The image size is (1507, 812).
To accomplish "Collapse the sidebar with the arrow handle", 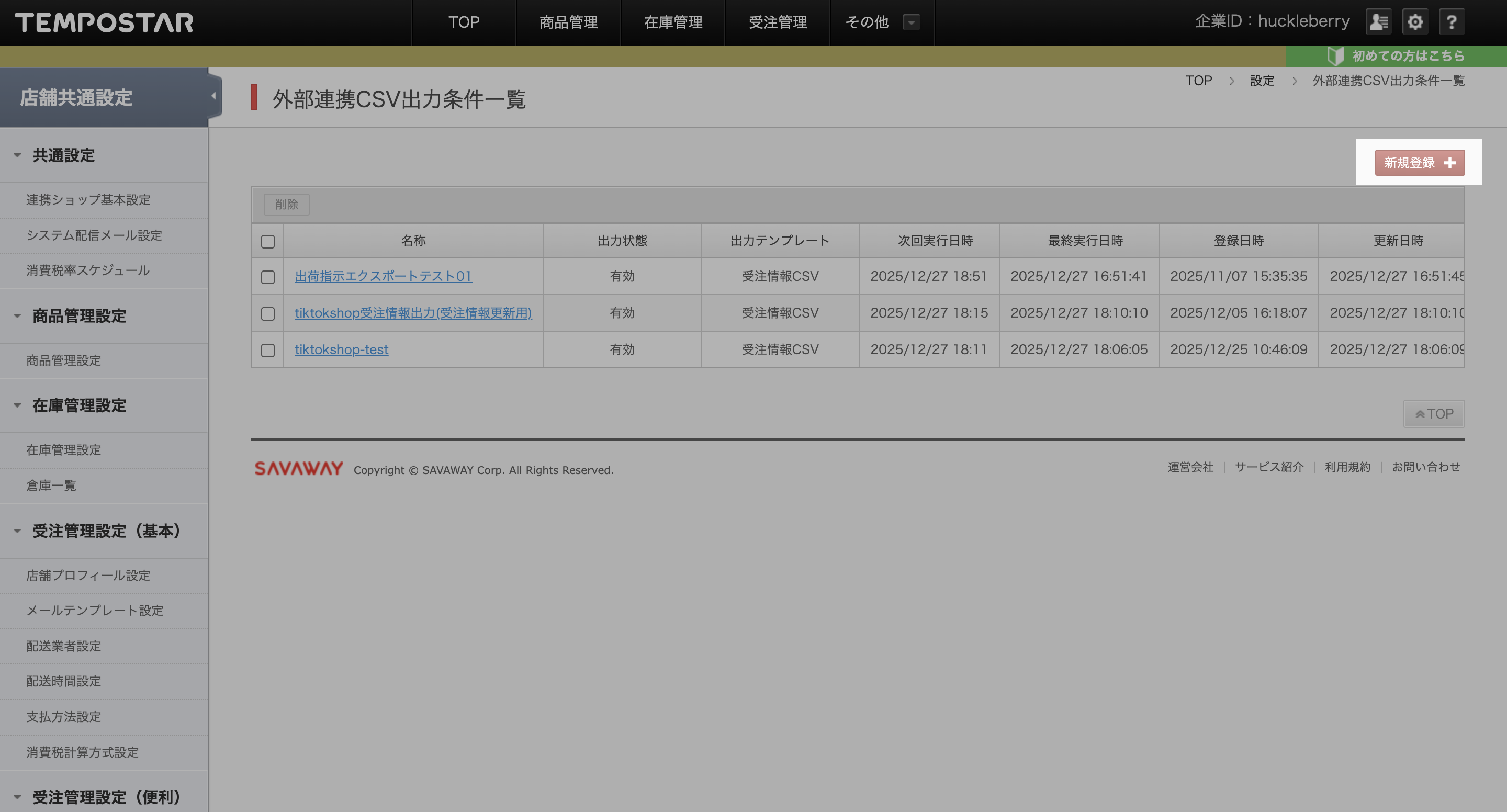I will (213, 95).
